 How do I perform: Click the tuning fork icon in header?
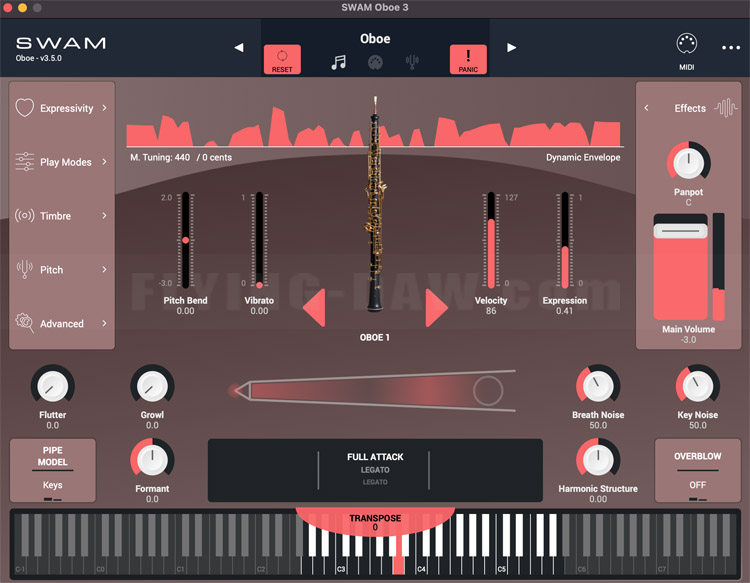click(x=412, y=62)
